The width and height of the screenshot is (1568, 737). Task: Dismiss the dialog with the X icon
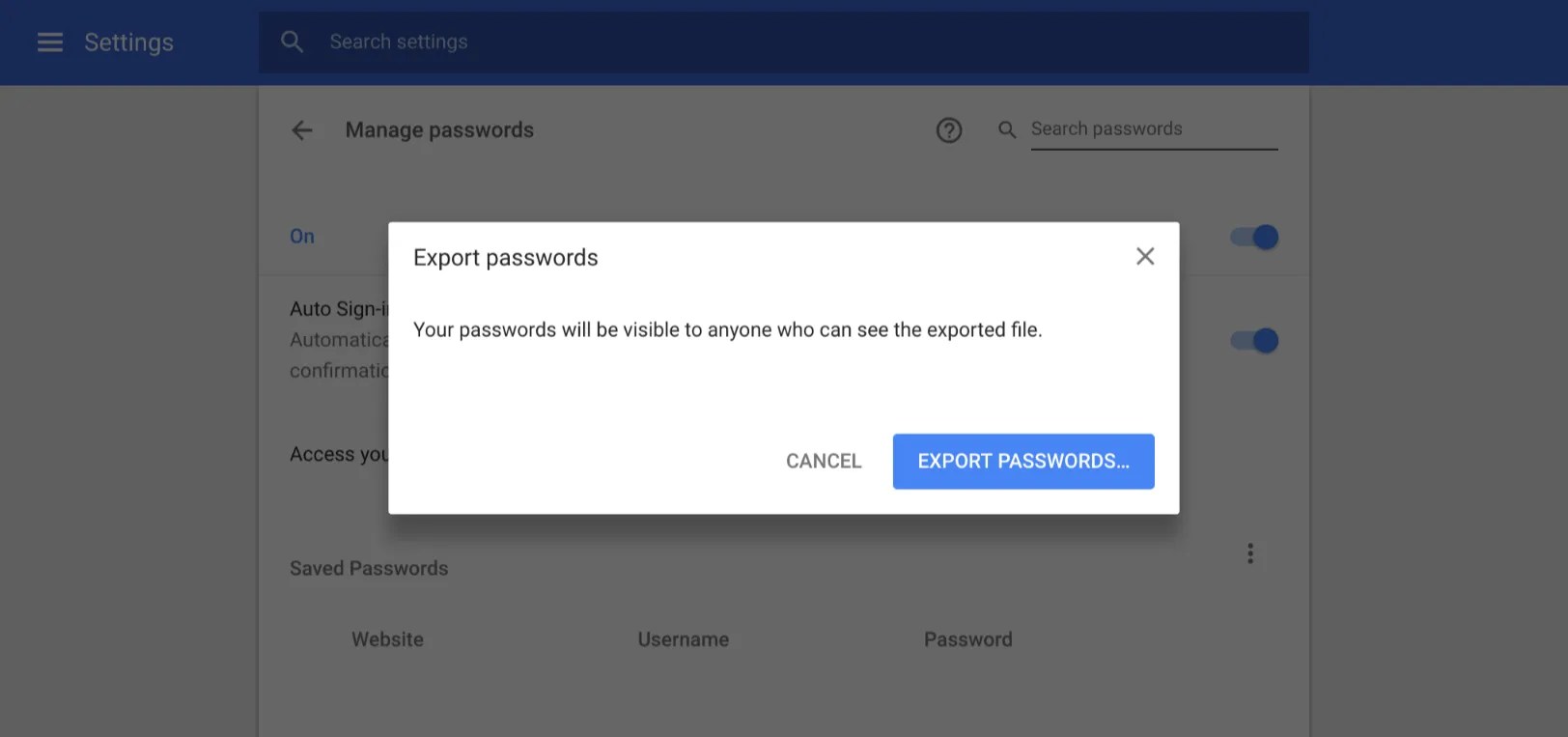[x=1144, y=256]
